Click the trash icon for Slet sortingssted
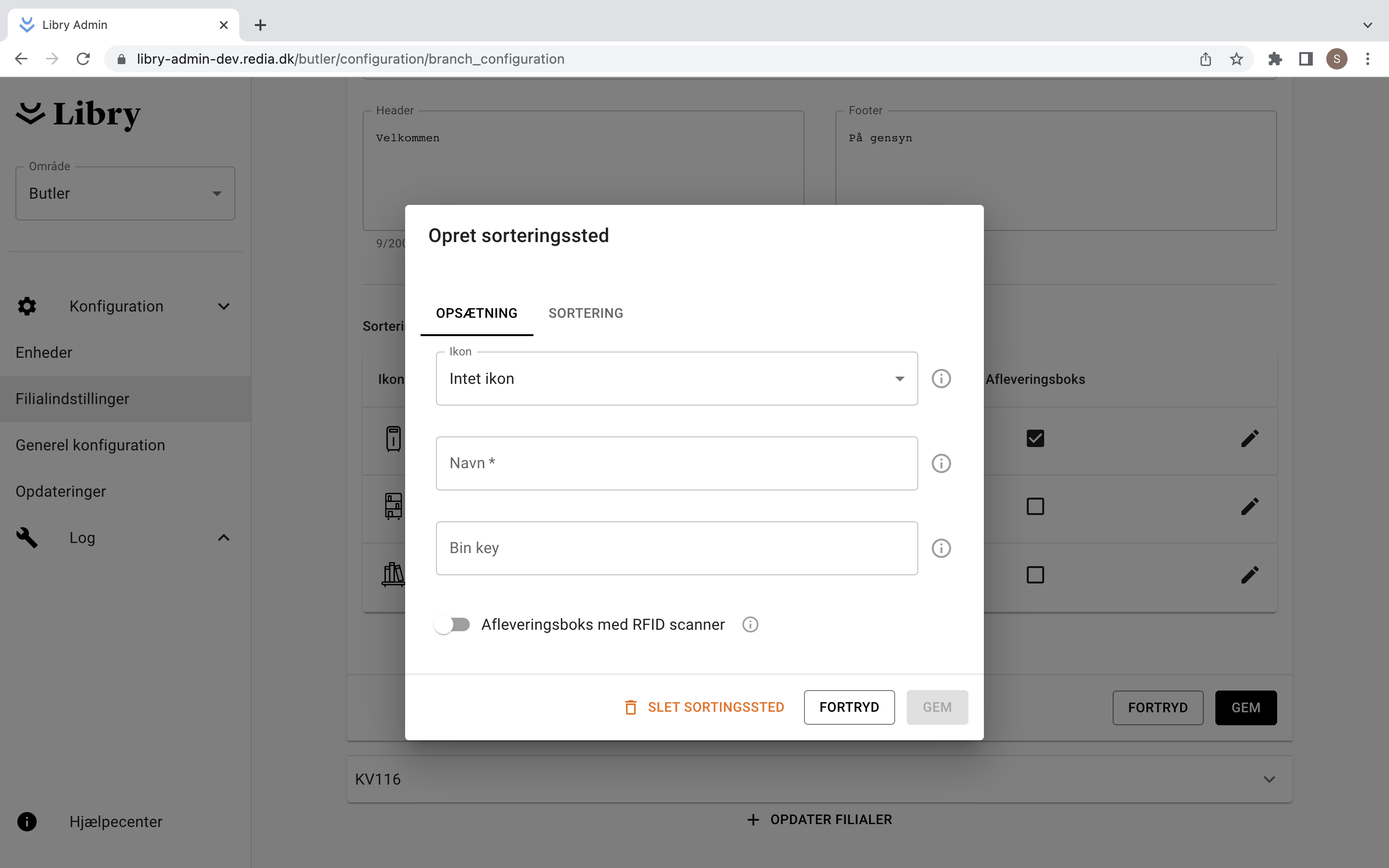 [x=630, y=707]
